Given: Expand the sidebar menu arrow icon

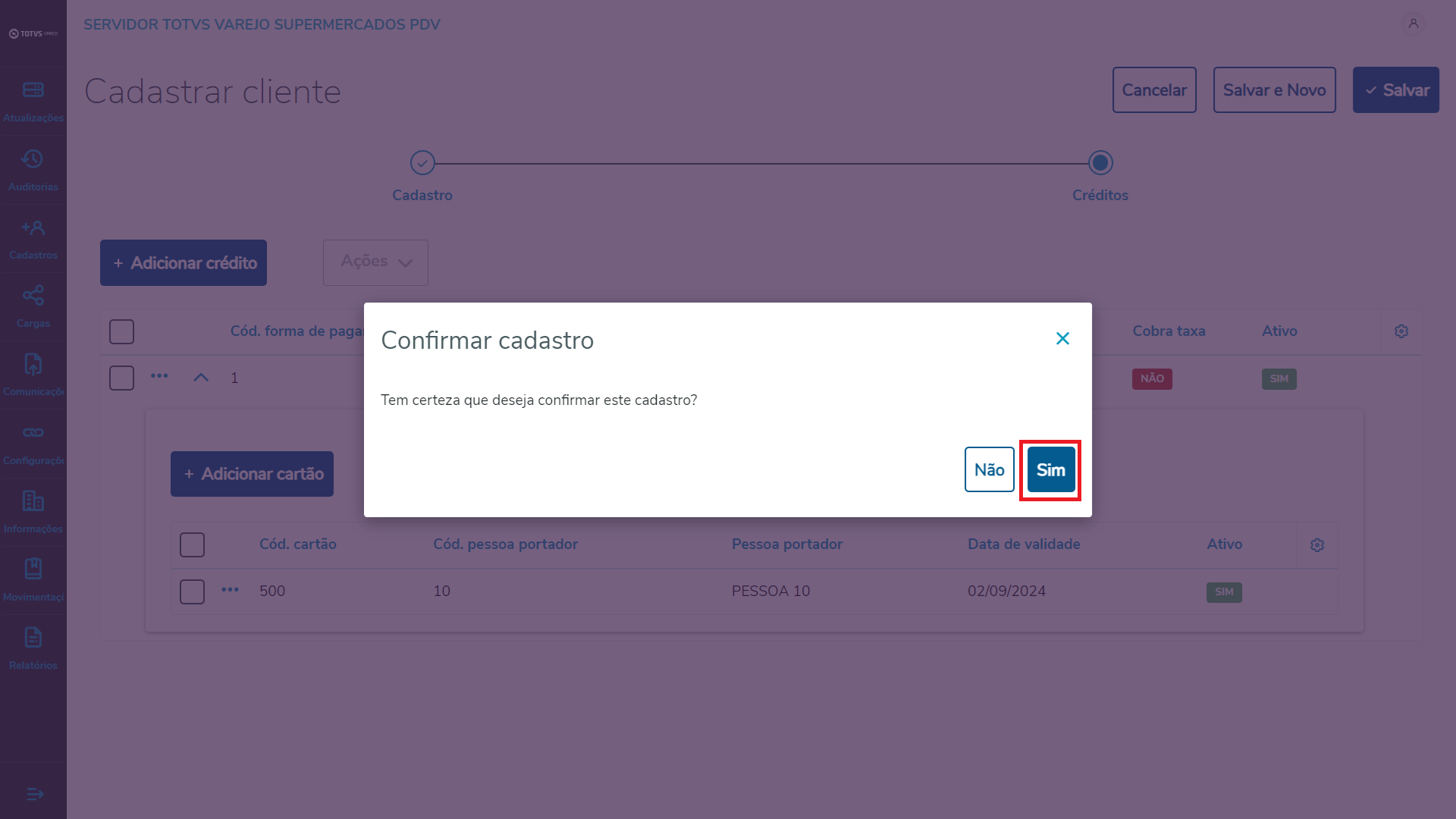Looking at the screenshot, I should click(x=35, y=794).
